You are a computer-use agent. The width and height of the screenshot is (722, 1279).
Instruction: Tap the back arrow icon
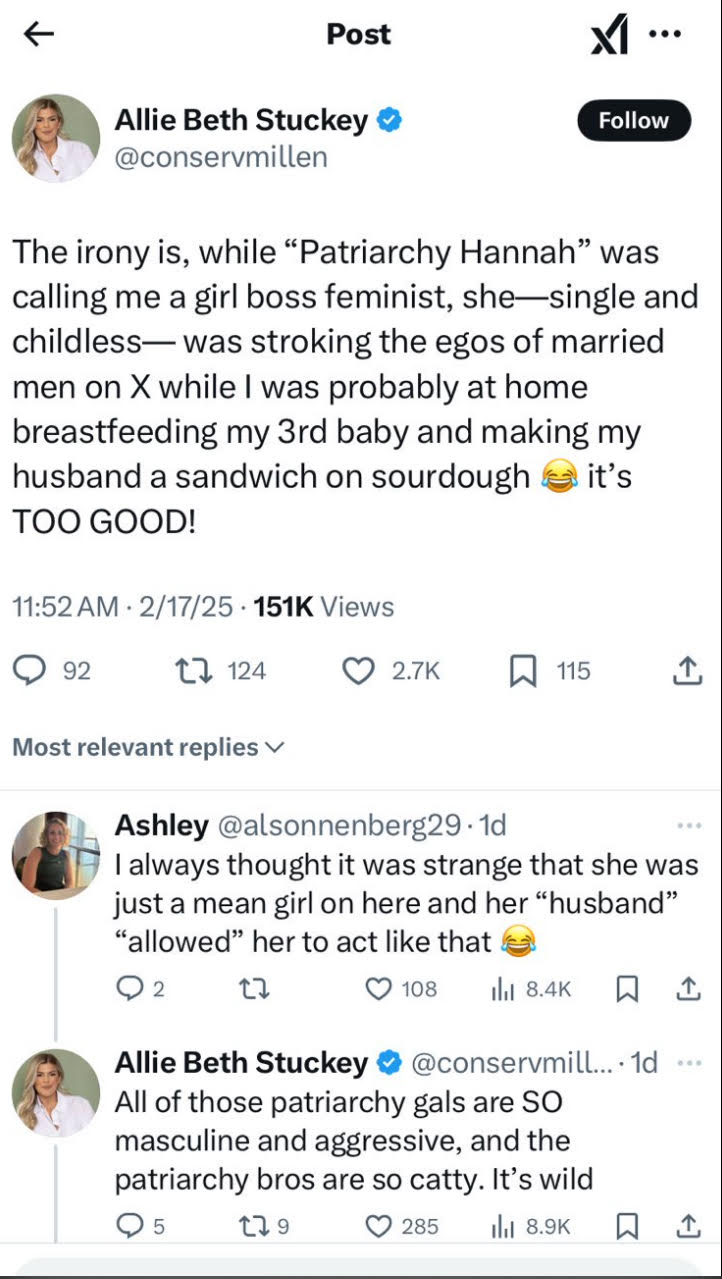click(38, 34)
